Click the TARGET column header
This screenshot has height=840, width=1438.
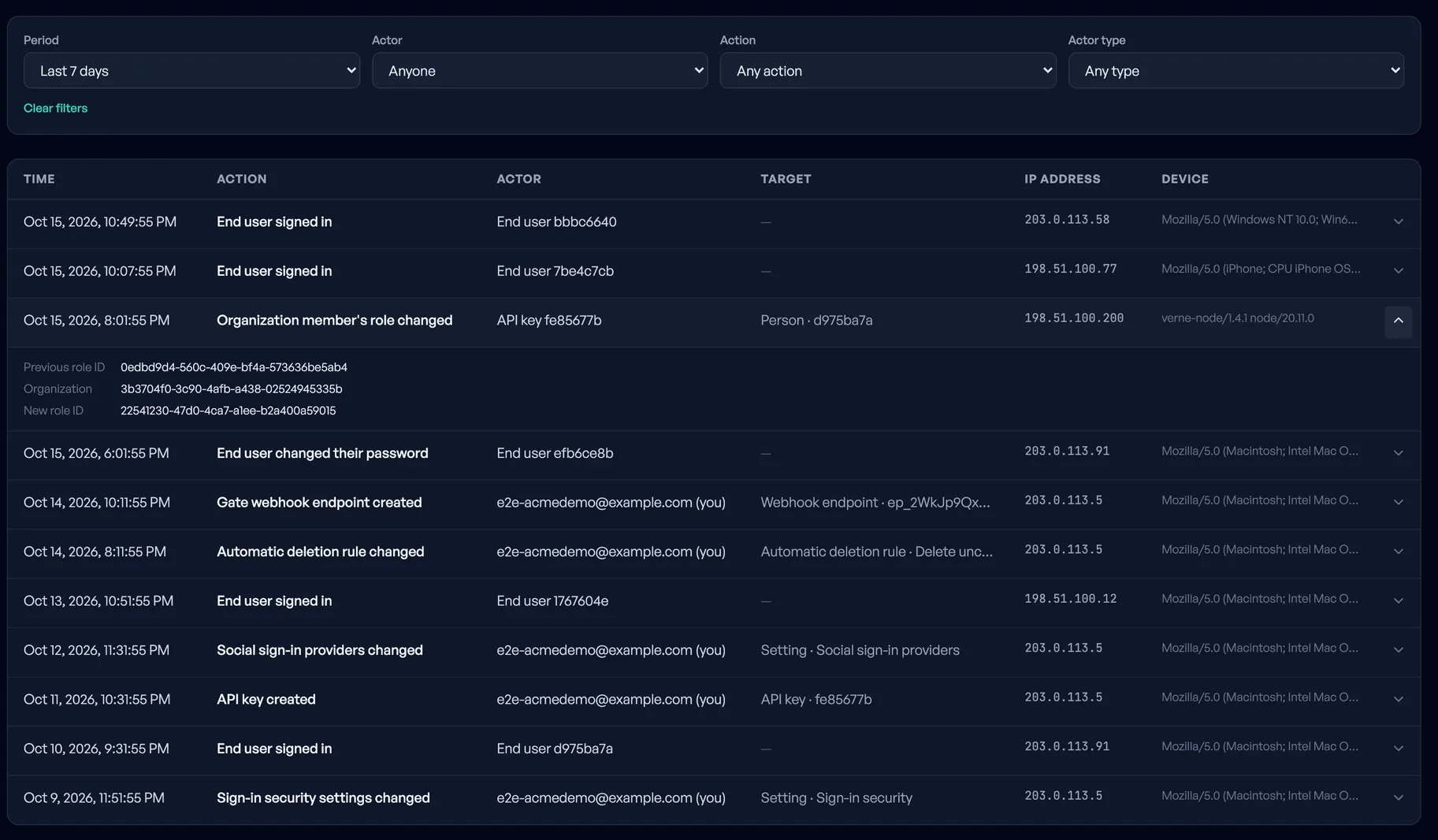click(786, 179)
